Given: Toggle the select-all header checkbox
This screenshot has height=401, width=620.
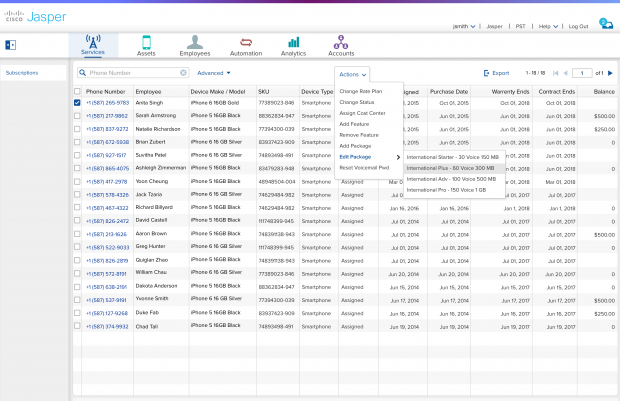Looking at the screenshot, I should click(77, 91).
